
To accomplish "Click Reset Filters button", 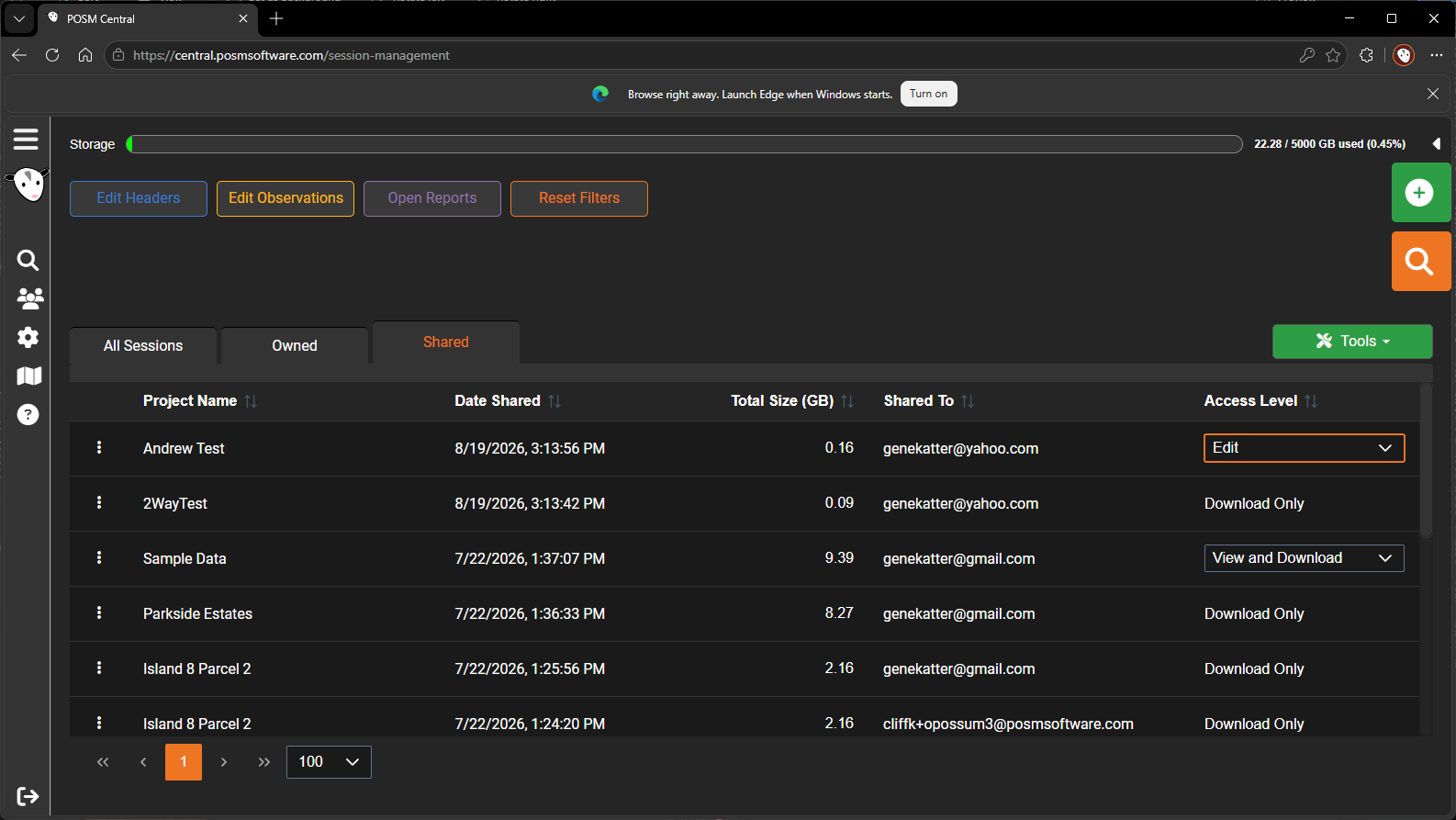I will click(579, 198).
